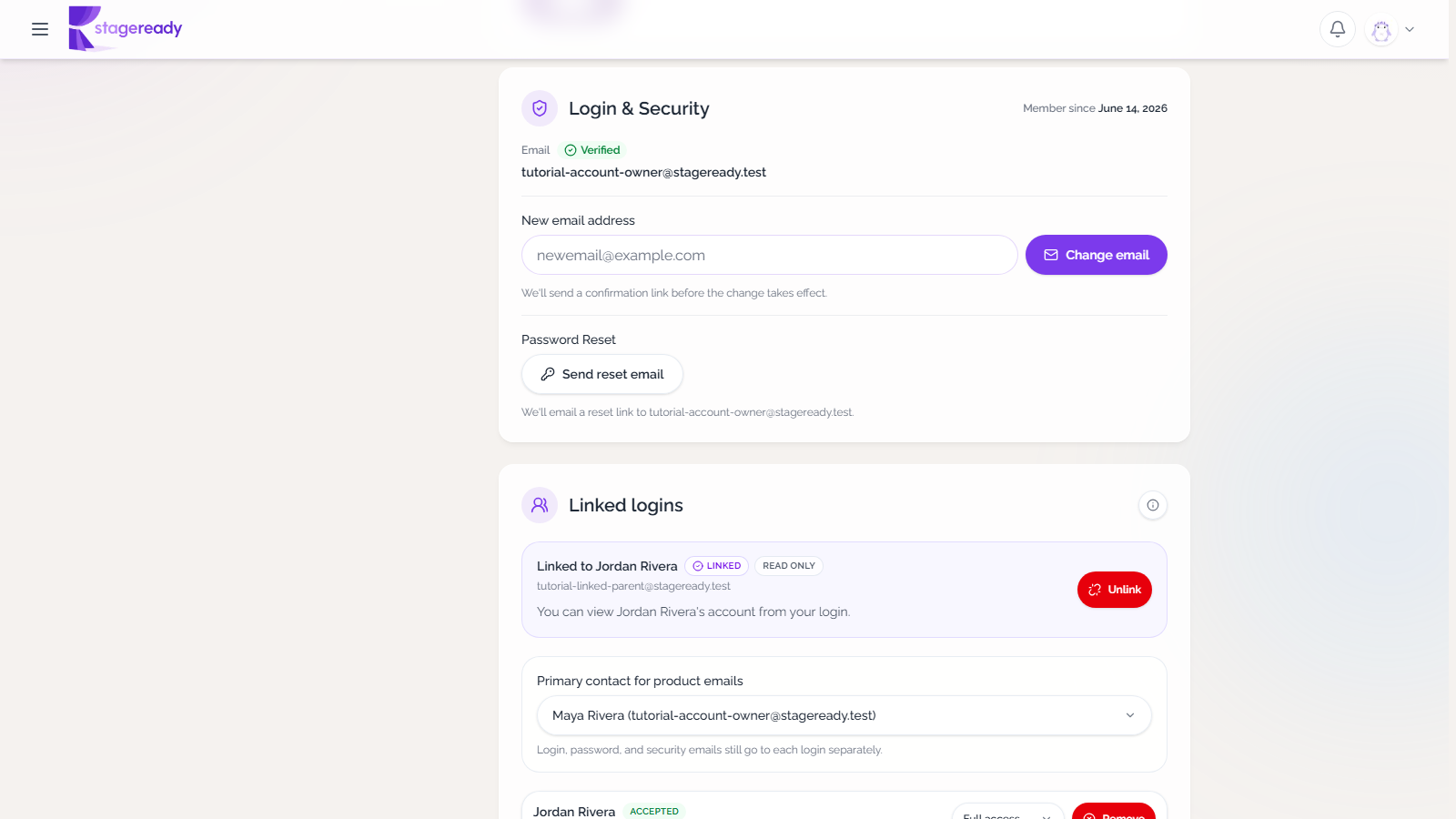Click the Send reset email button

(x=602, y=374)
